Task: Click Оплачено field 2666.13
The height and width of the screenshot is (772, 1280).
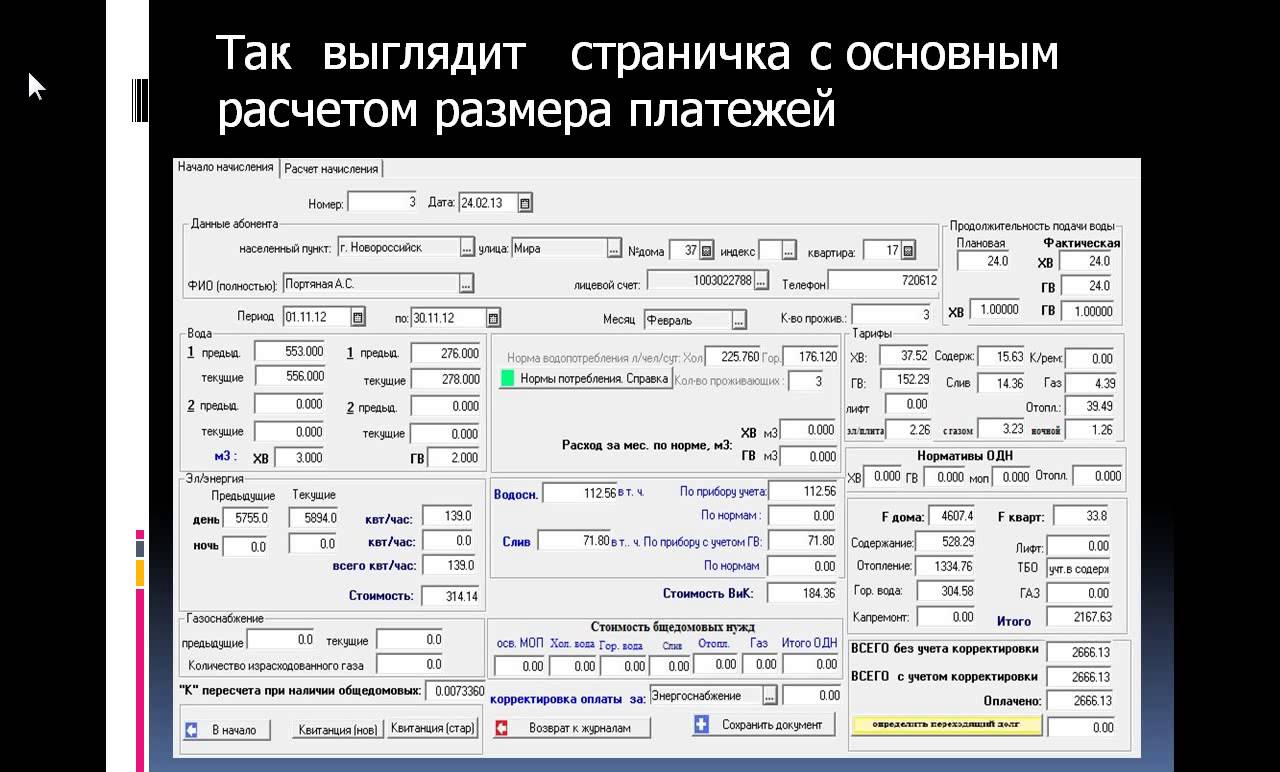Action: coord(1081,701)
